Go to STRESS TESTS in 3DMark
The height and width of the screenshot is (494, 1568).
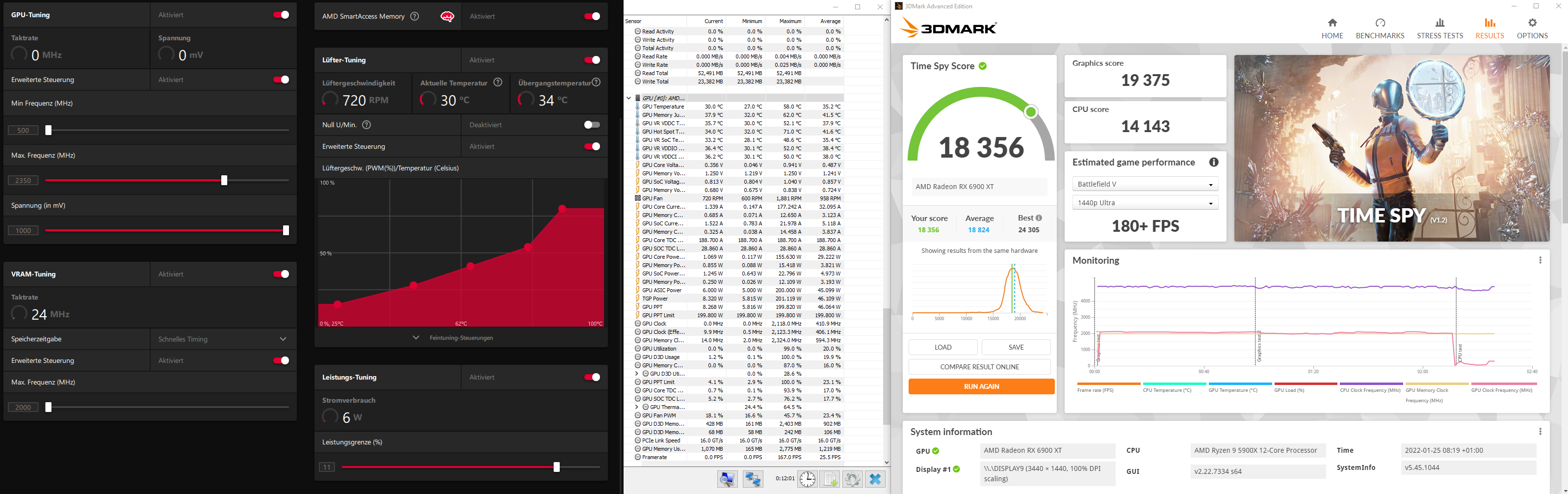pos(1439,28)
